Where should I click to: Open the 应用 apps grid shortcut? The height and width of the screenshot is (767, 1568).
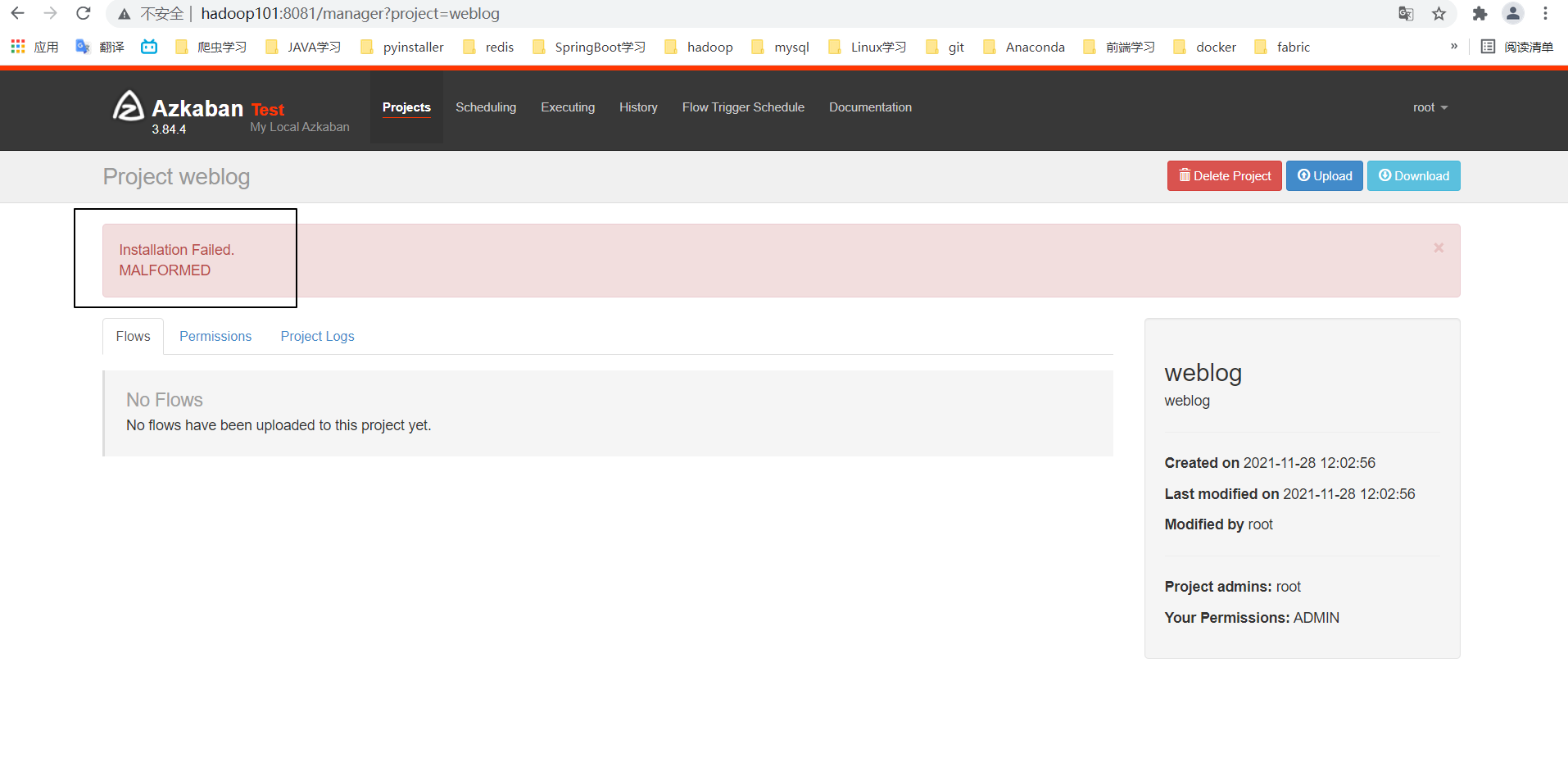click(x=34, y=47)
